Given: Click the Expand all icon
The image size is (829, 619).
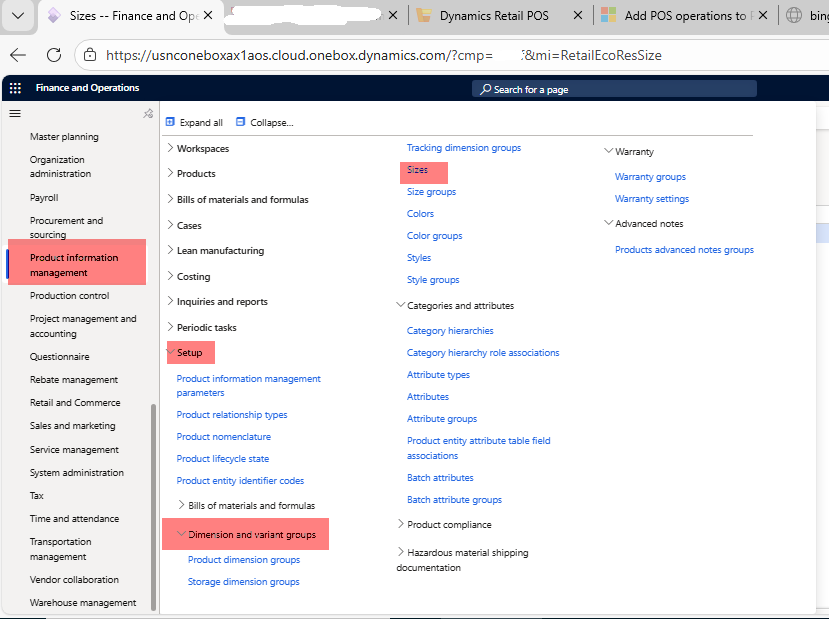Looking at the screenshot, I should tap(170, 122).
